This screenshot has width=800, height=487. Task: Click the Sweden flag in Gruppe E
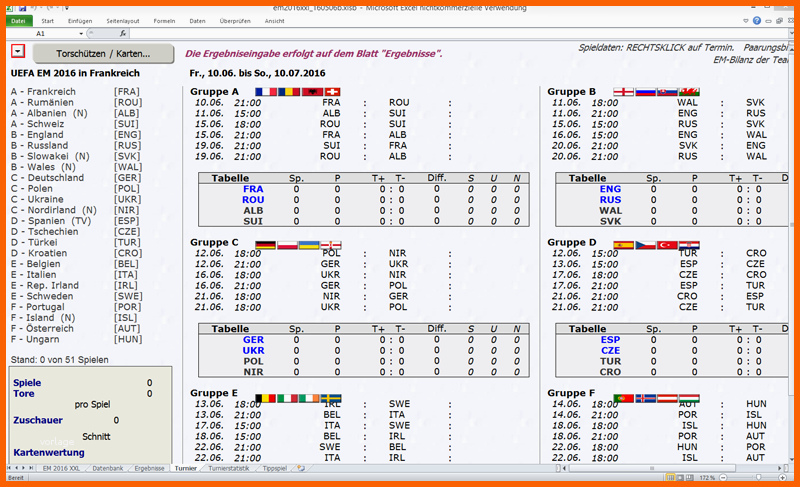point(331,397)
